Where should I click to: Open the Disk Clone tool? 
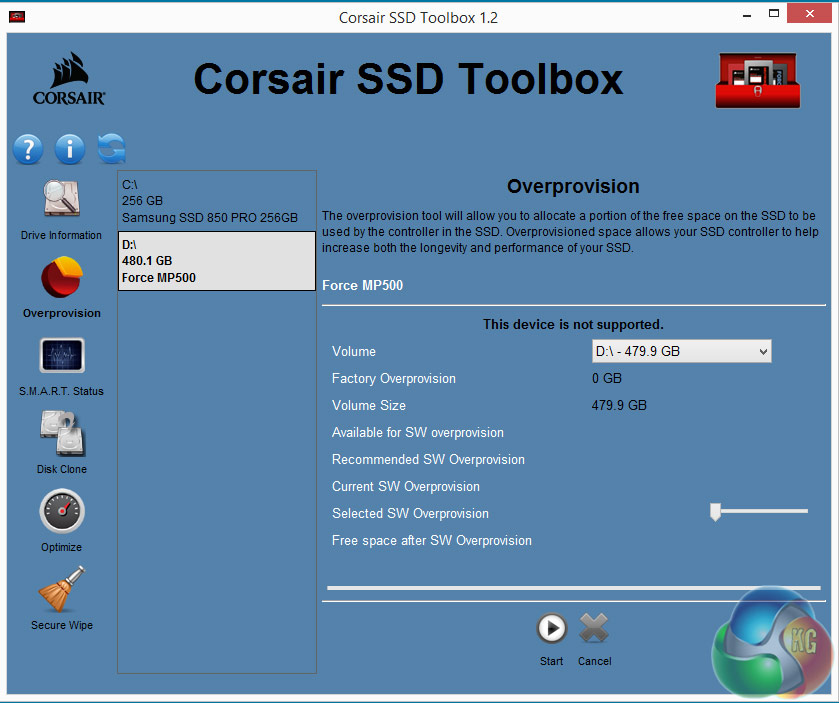coord(62,435)
